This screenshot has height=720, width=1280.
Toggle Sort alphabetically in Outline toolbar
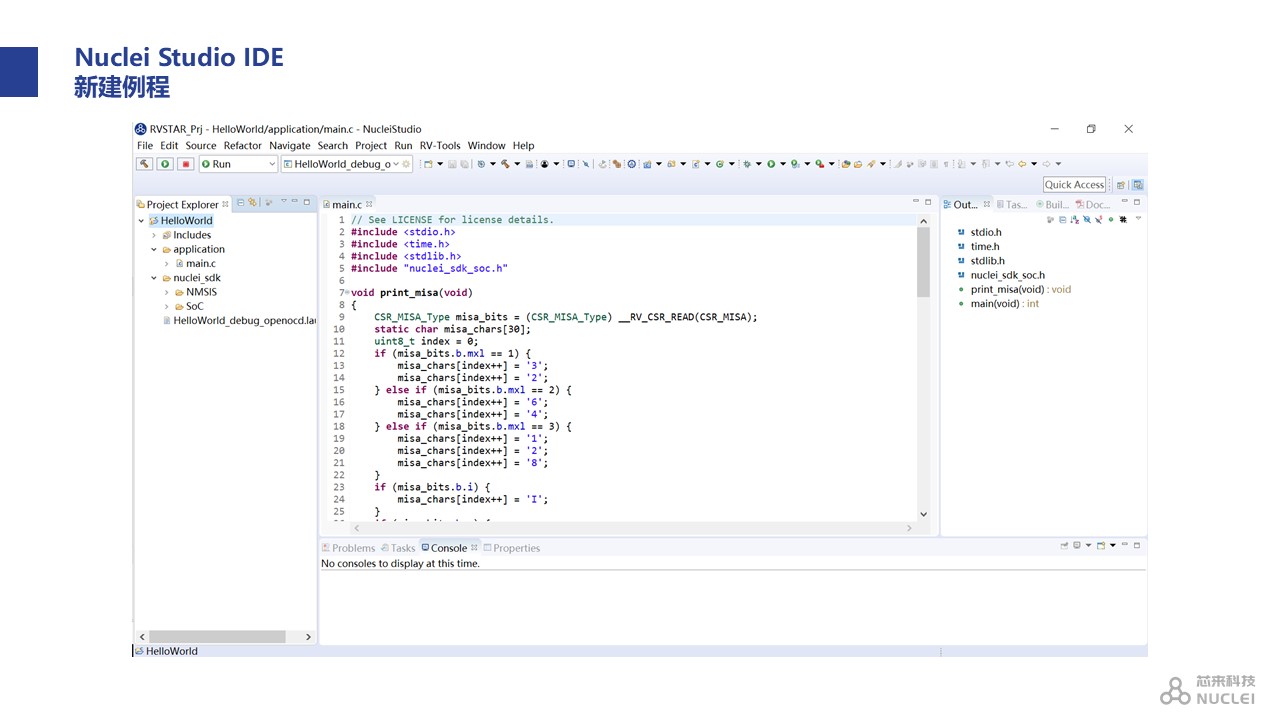(1074, 219)
